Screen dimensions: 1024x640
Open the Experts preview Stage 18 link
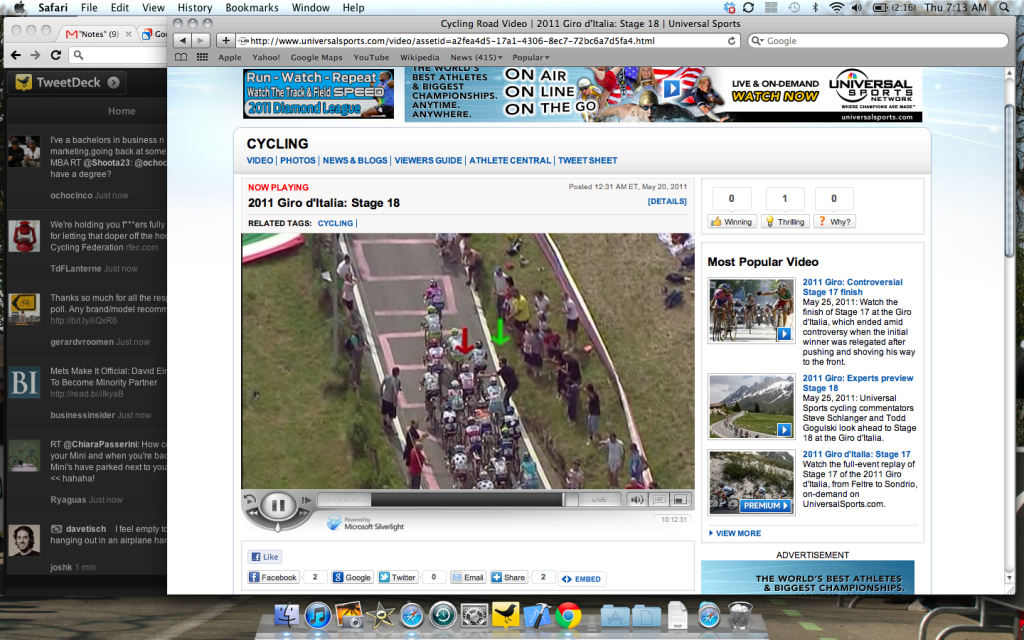(857, 383)
